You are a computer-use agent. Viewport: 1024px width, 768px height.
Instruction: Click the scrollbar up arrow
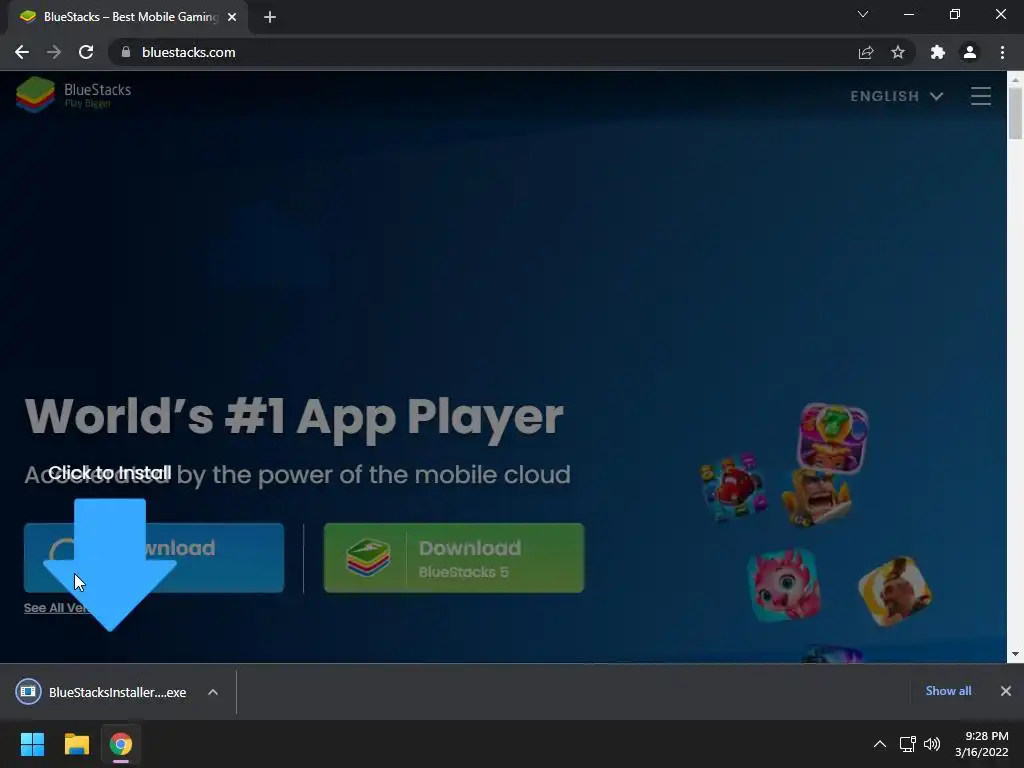1015,79
